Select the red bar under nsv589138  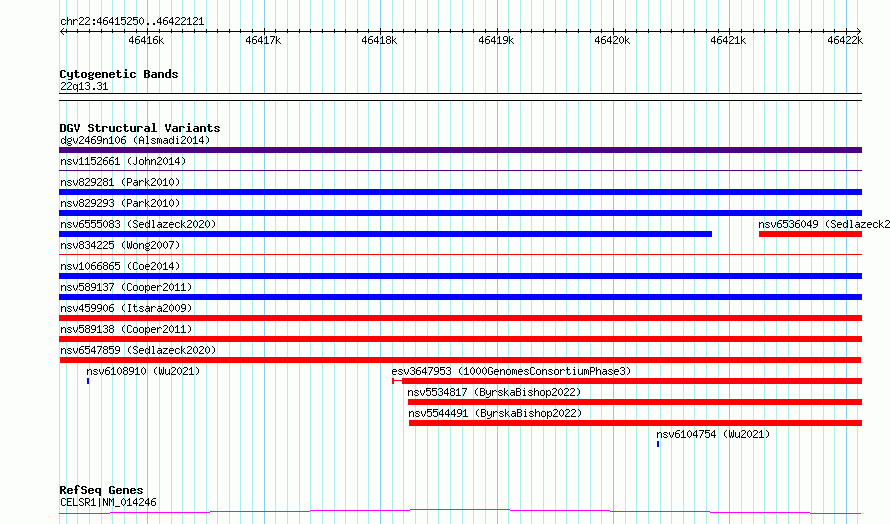460,339
